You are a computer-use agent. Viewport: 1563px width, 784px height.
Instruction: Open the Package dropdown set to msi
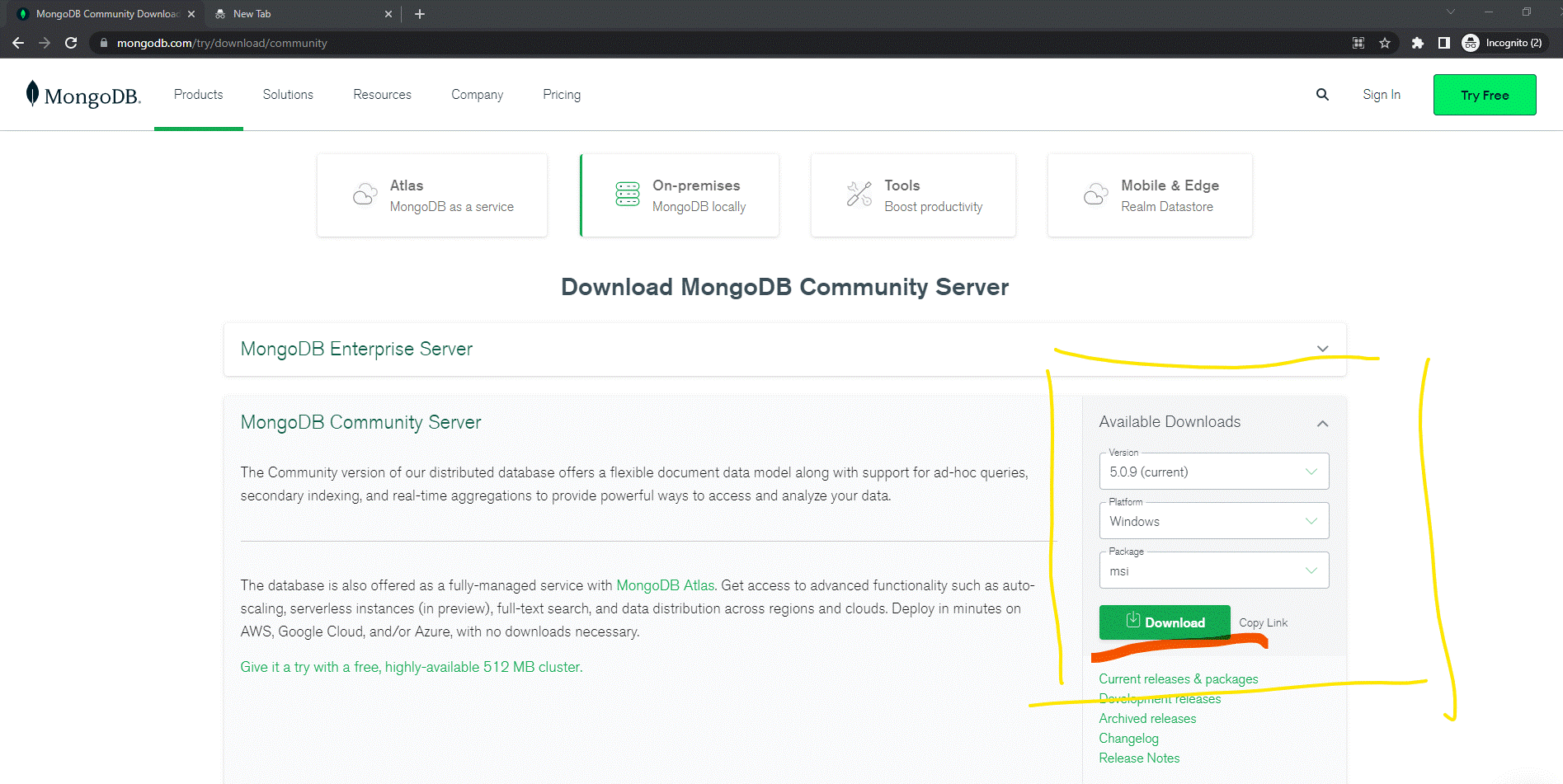coord(1213,570)
